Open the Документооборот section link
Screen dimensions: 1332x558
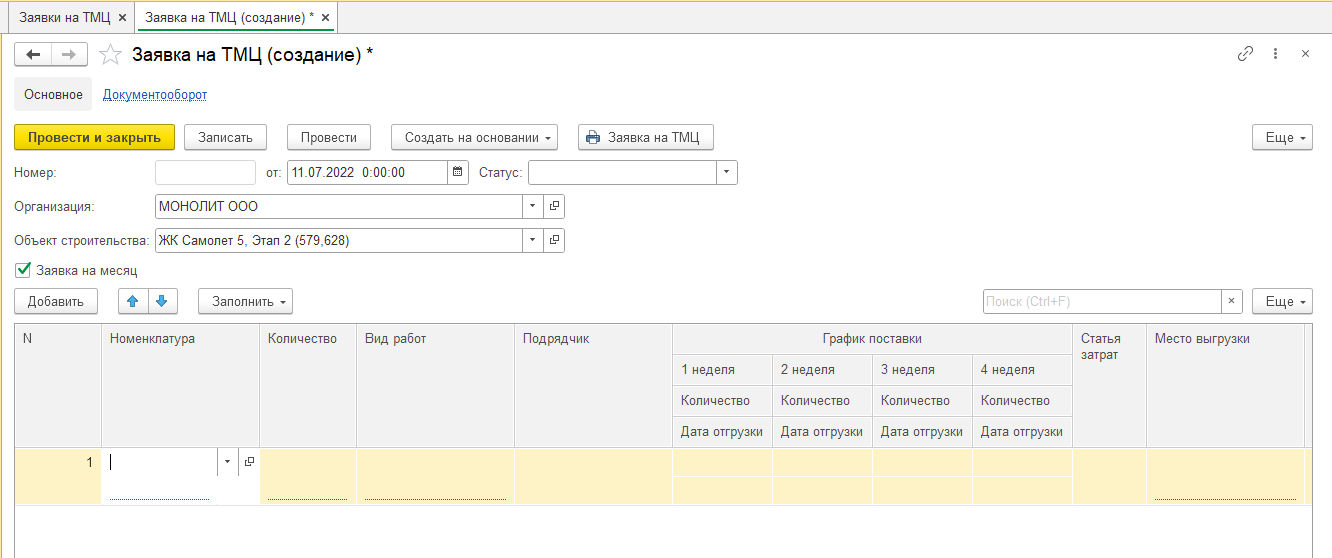coord(155,94)
